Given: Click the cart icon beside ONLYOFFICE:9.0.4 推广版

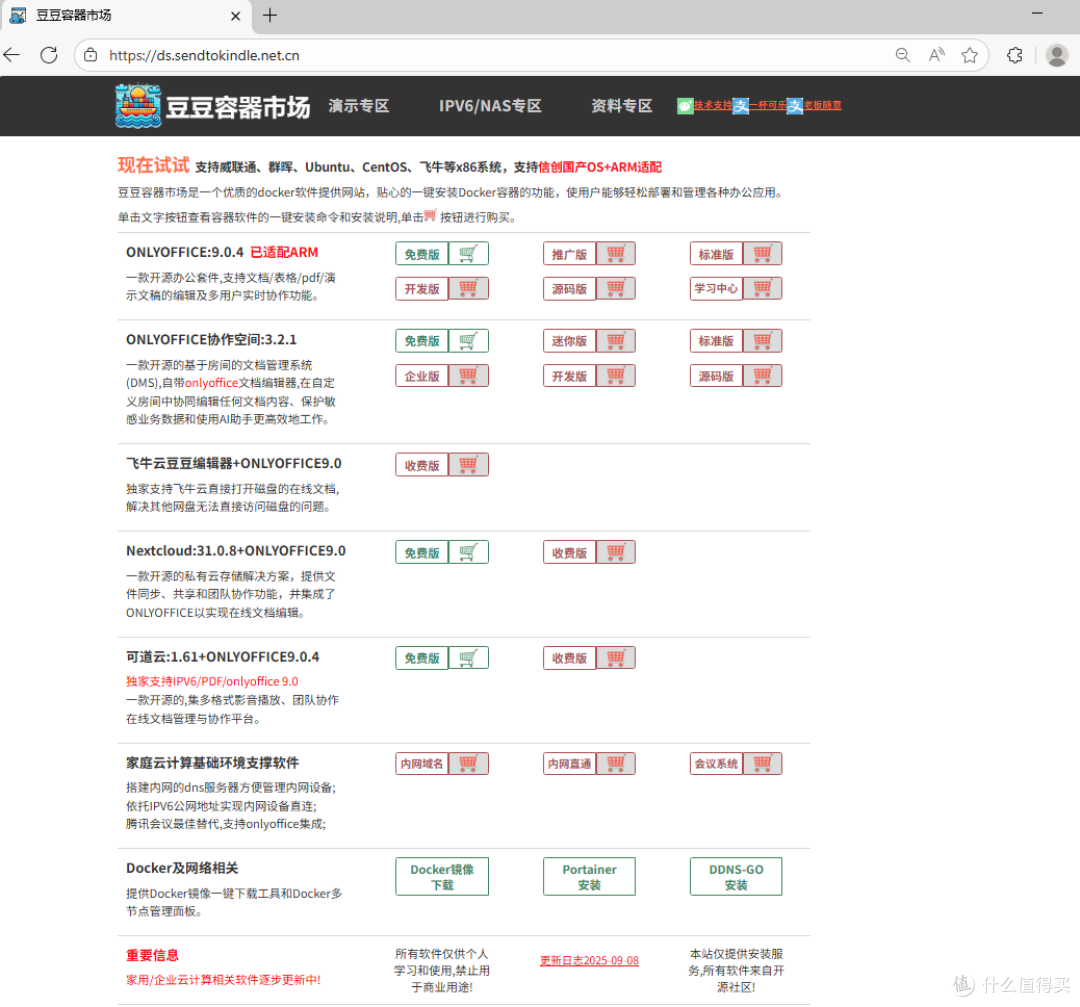Looking at the screenshot, I should 615,253.
